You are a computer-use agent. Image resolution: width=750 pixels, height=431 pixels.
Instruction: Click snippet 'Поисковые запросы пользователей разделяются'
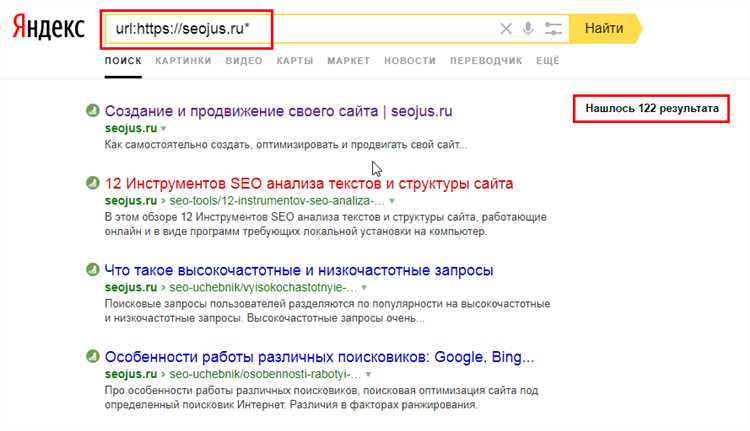328,310
